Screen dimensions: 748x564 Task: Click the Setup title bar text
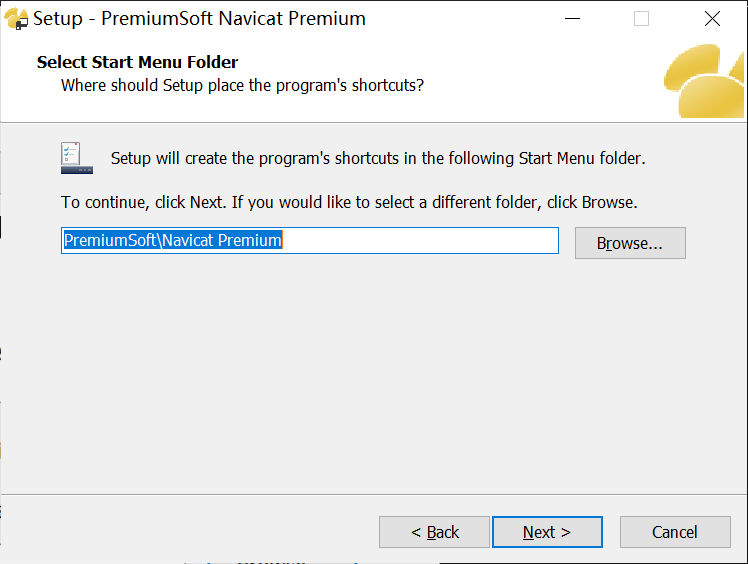pos(200,18)
